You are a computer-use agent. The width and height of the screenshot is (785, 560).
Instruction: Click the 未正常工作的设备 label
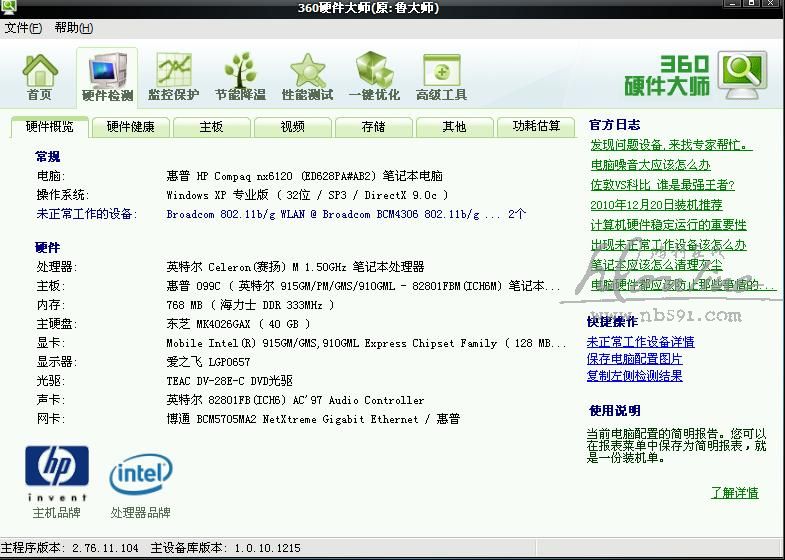pos(86,215)
